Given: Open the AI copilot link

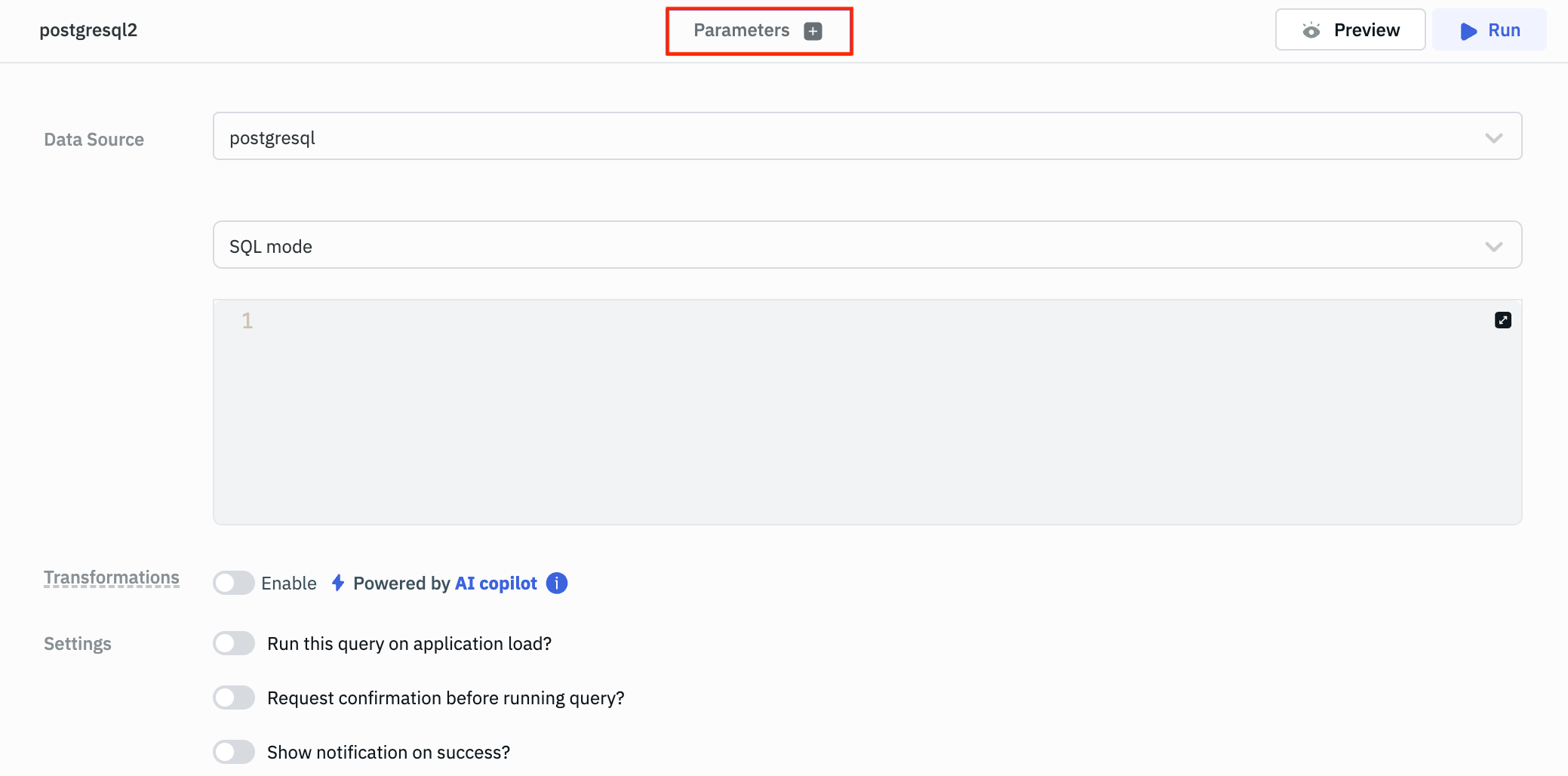Looking at the screenshot, I should coord(496,584).
